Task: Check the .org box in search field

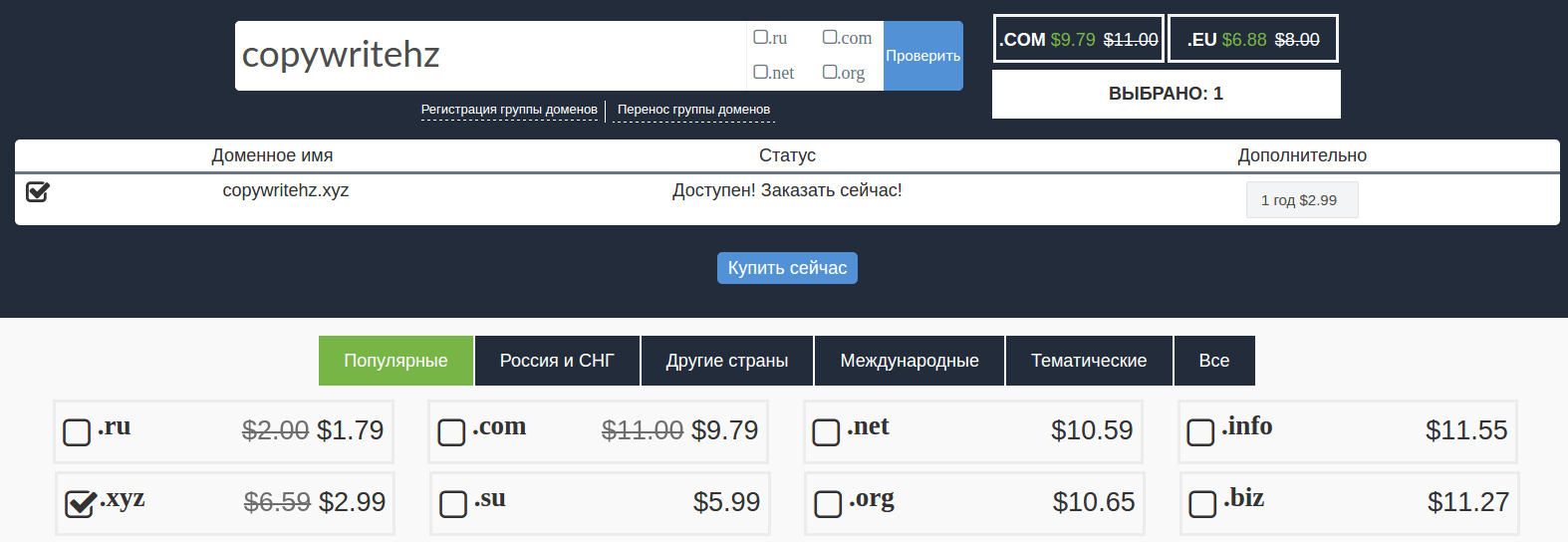Action: click(x=830, y=72)
